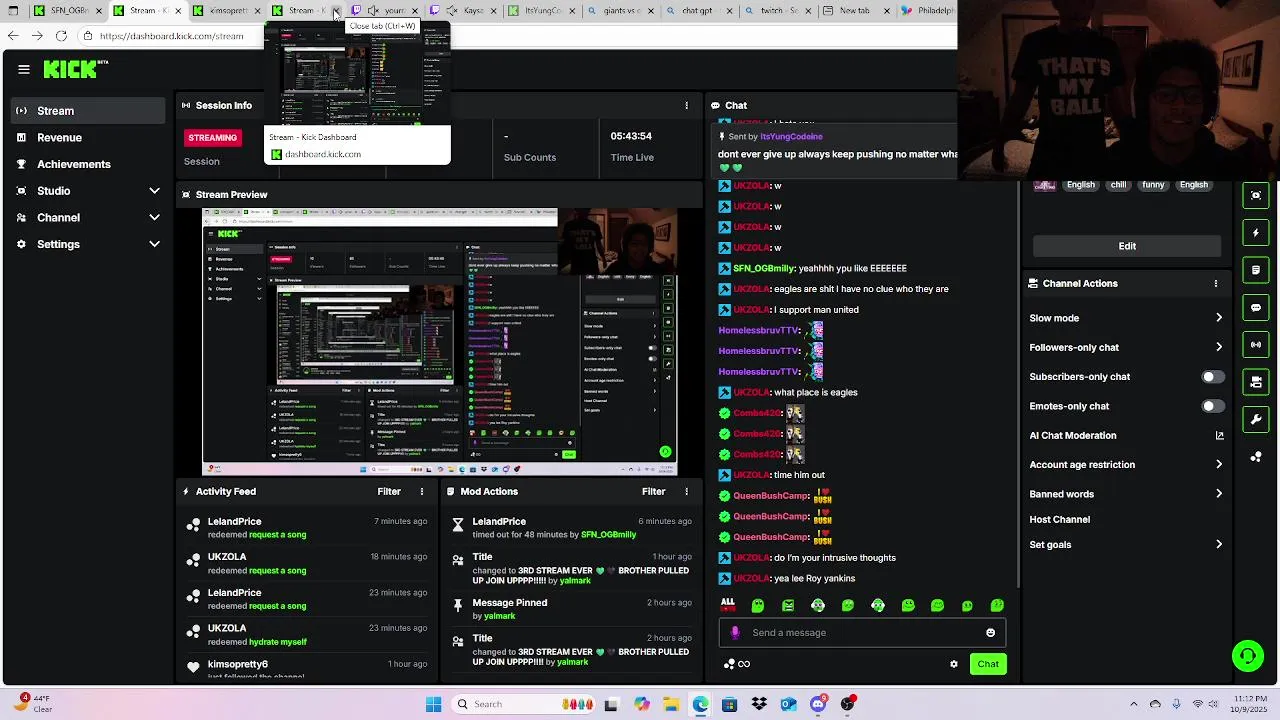The width and height of the screenshot is (1280, 720).
Task: Open chat settings gear icon
Action: point(954,664)
